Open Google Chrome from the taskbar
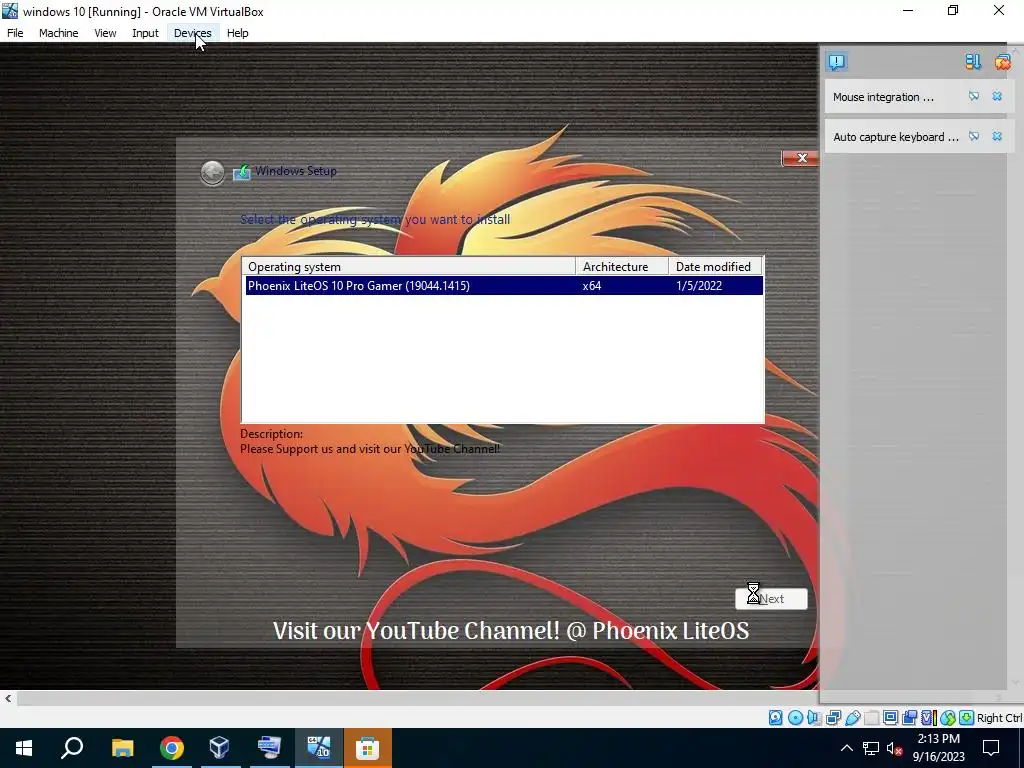 click(x=171, y=748)
